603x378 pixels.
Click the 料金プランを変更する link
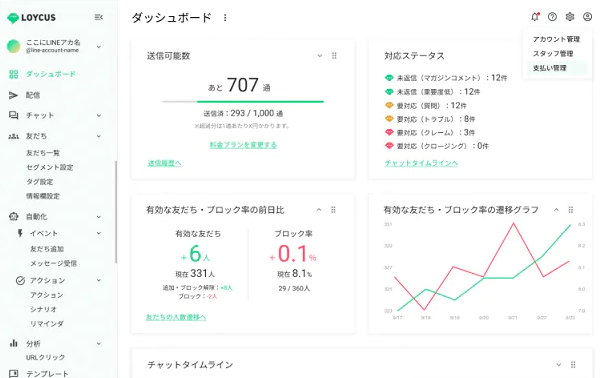pyautogui.click(x=243, y=145)
